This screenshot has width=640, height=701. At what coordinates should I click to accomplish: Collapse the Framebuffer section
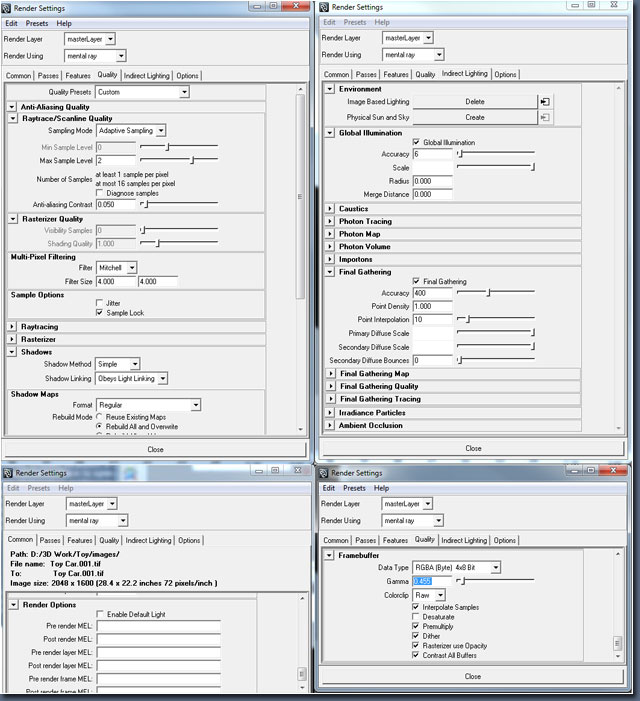[329, 555]
